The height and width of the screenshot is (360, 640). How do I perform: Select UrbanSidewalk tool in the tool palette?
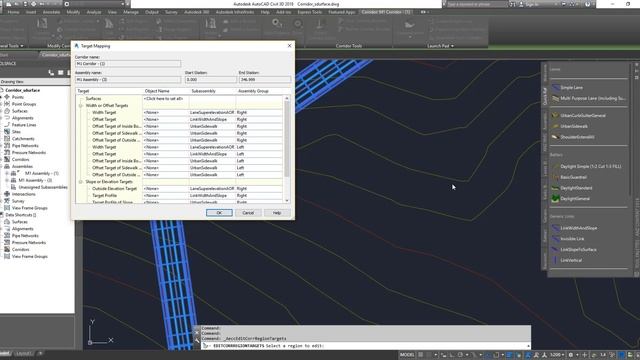(570, 126)
